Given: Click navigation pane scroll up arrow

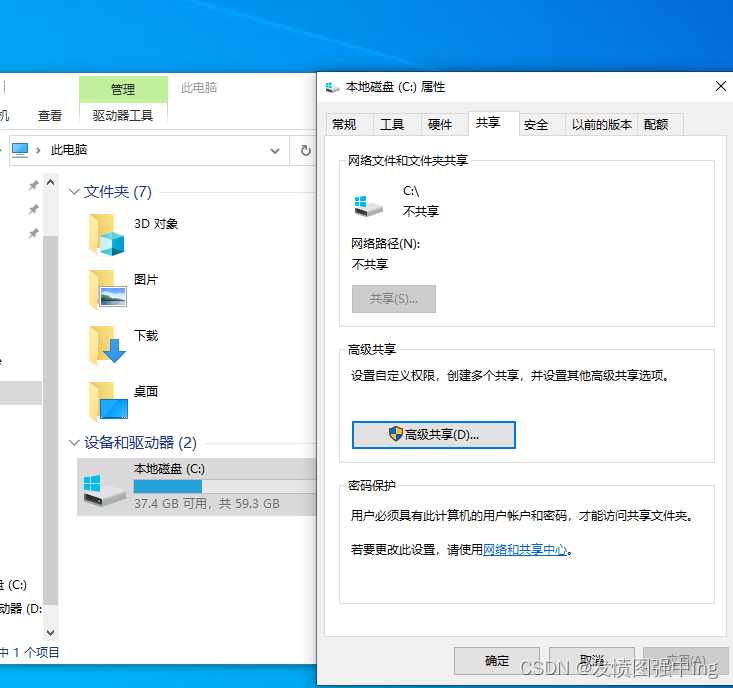Looking at the screenshot, I should tap(50, 182).
